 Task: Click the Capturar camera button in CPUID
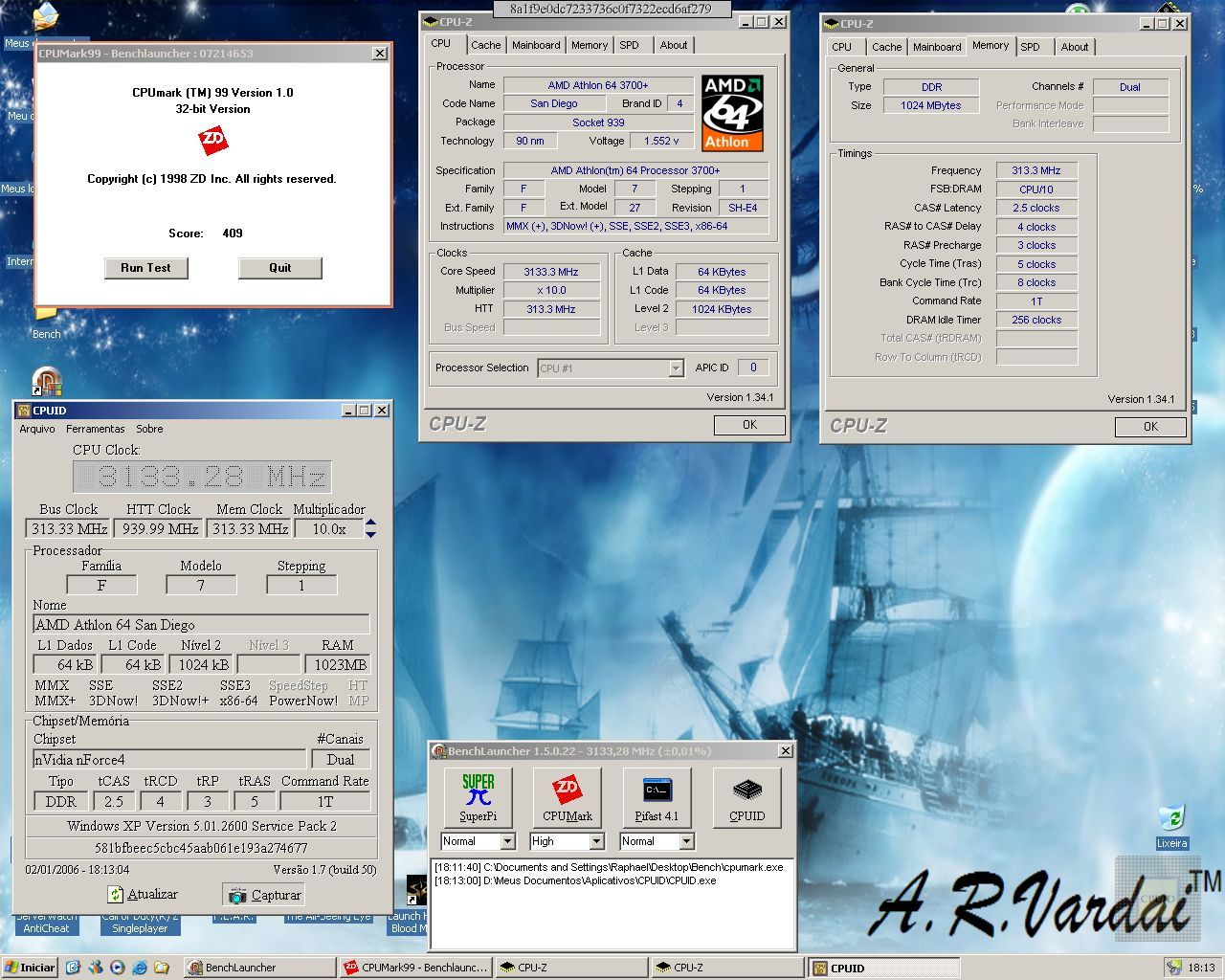pos(263,895)
